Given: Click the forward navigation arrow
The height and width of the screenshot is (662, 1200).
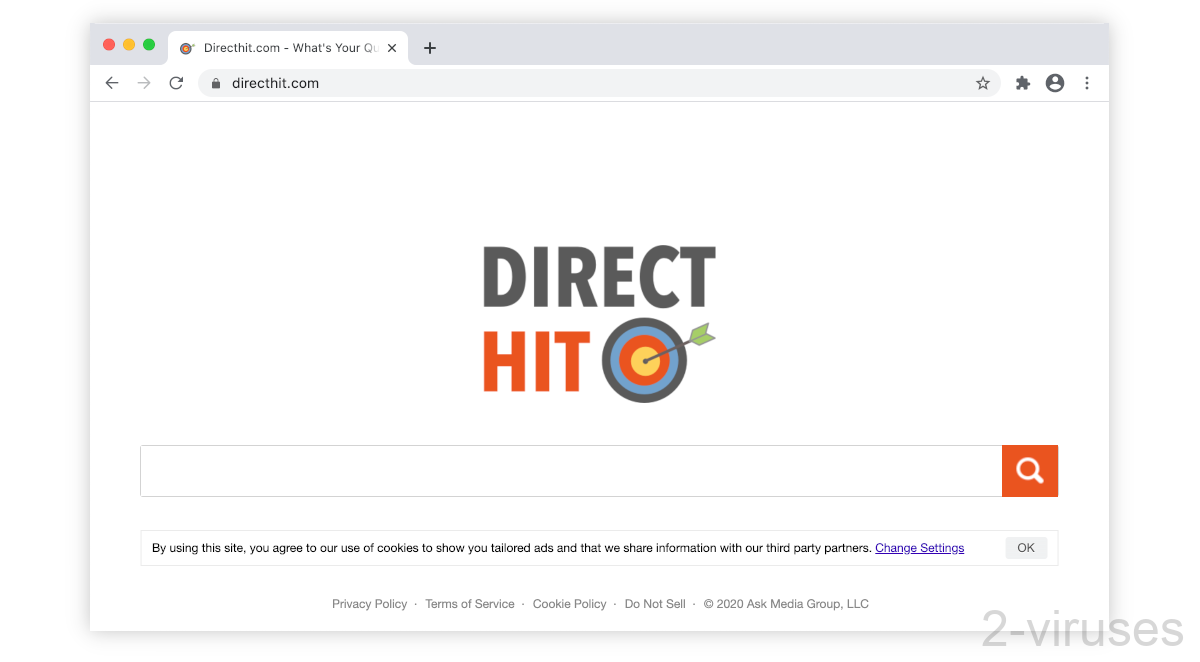Looking at the screenshot, I should pyautogui.click(x=143, y=83).
